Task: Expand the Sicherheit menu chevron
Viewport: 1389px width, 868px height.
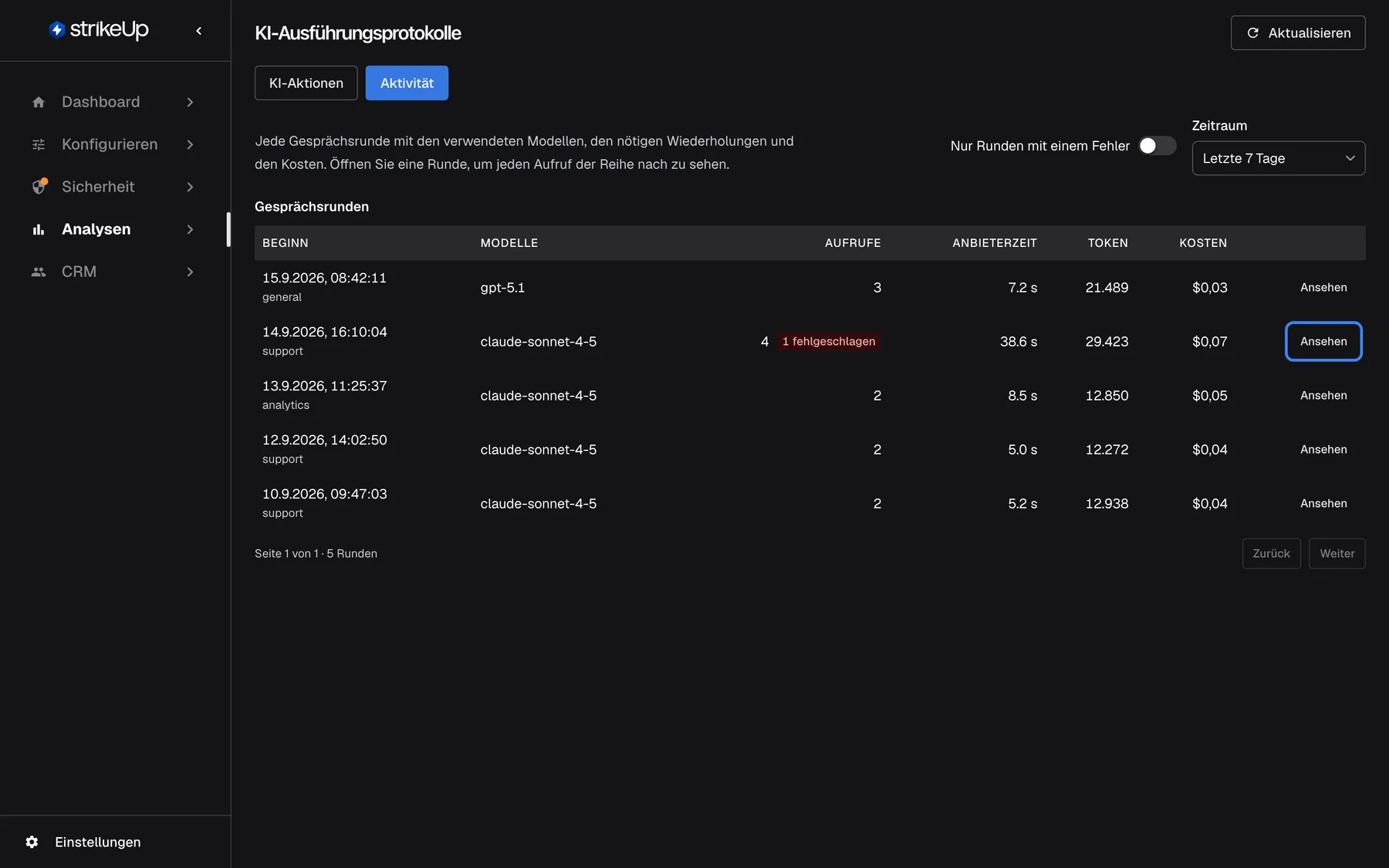Action: (190, 187)
